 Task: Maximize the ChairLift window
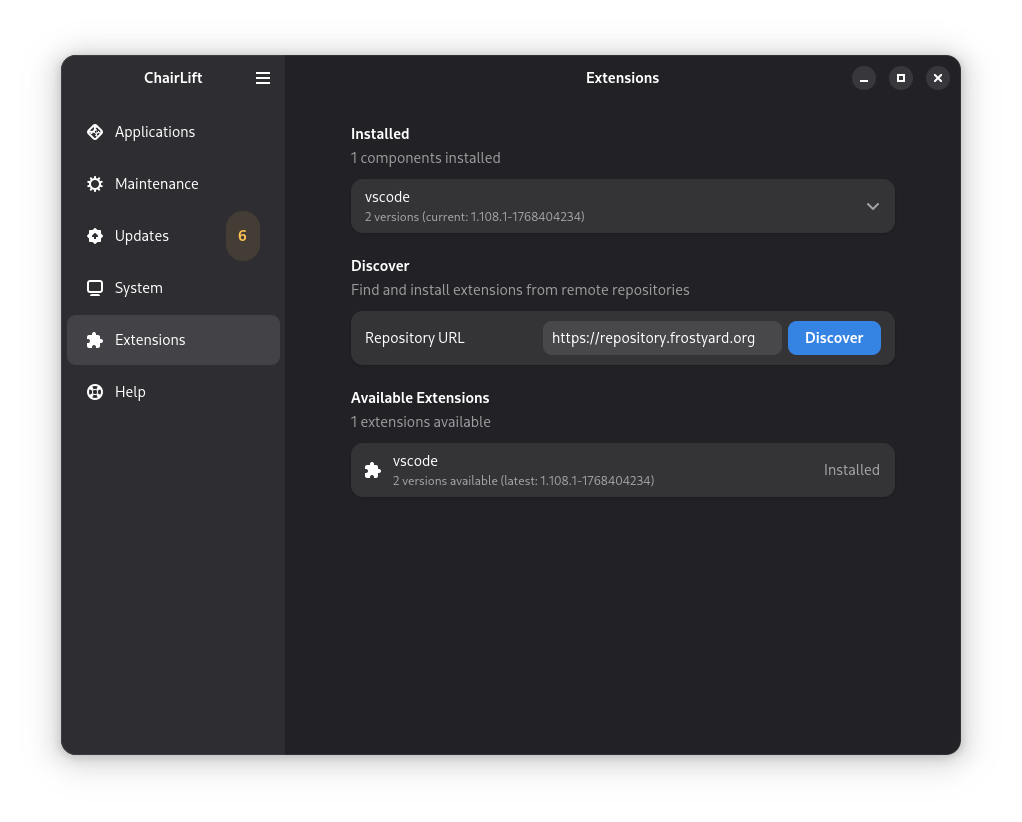tap(901, 78)
